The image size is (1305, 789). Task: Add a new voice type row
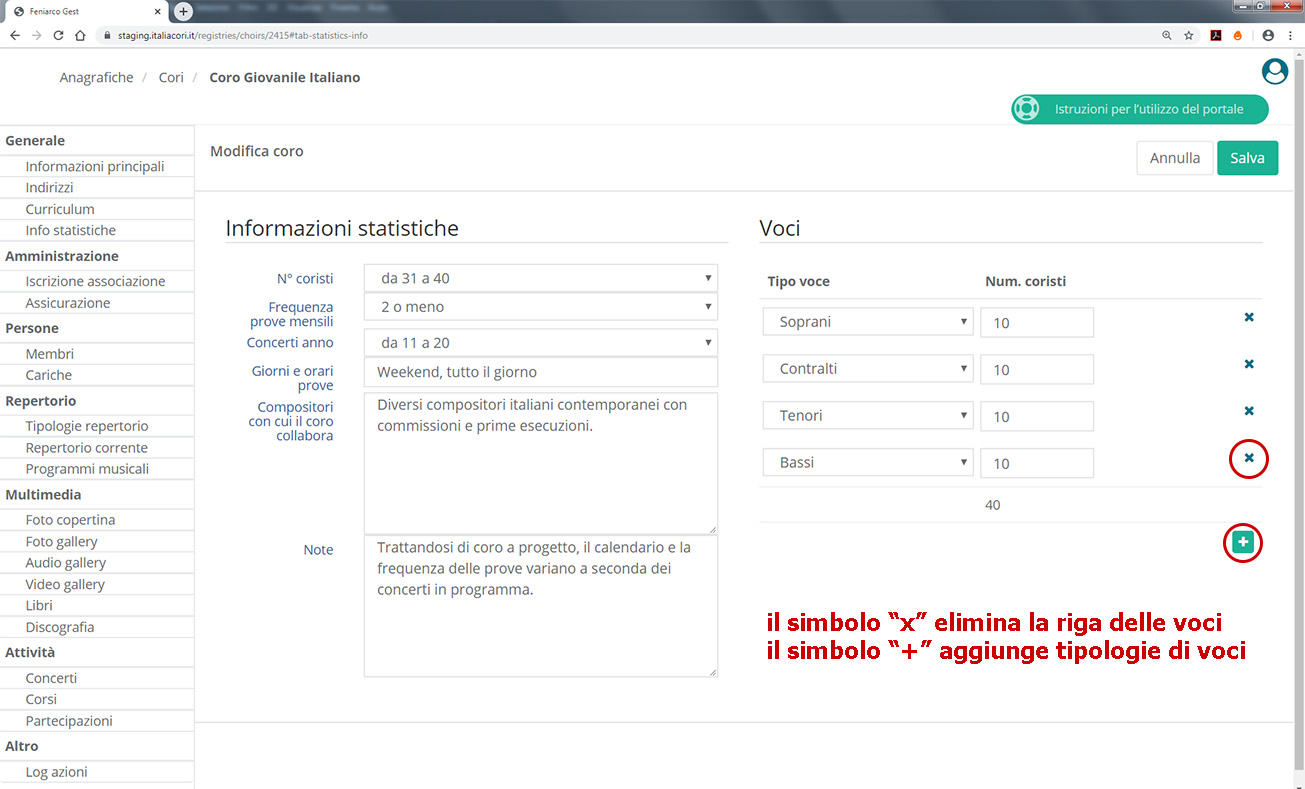[1242, 542]
